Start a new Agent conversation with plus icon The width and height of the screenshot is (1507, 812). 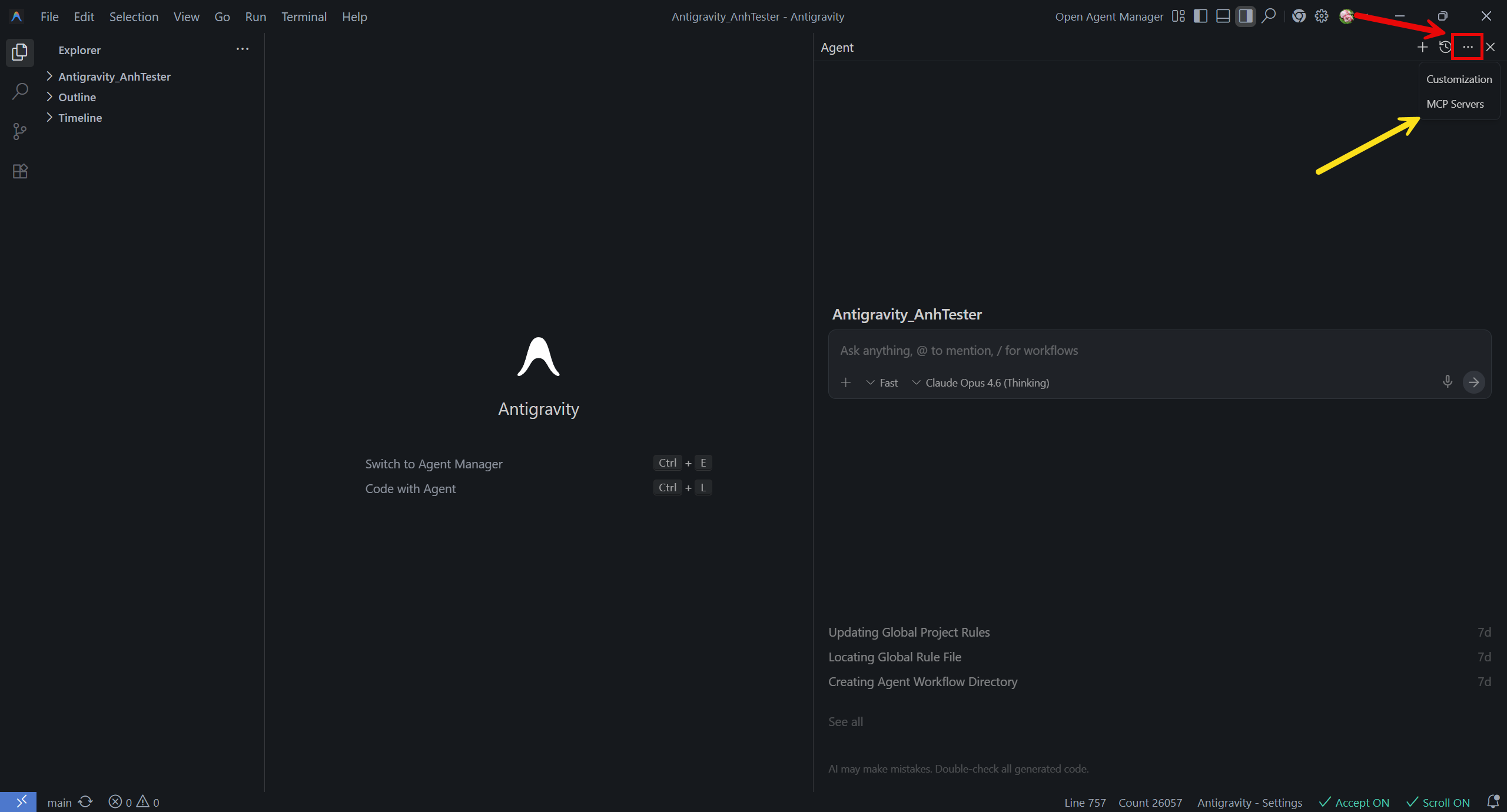coord(1422,47)
